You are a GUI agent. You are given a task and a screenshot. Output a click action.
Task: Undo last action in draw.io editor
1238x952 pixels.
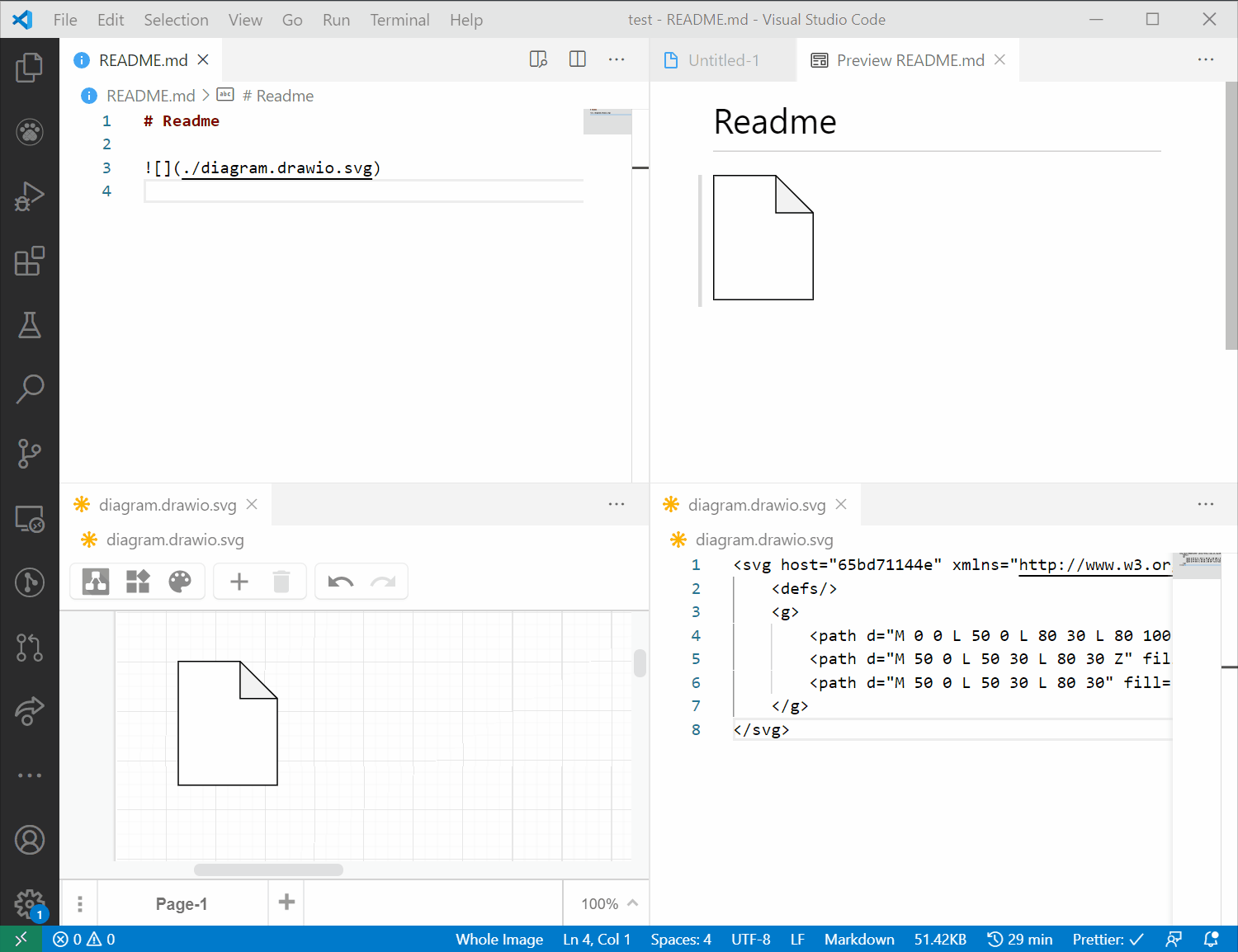tap(341, 582)
